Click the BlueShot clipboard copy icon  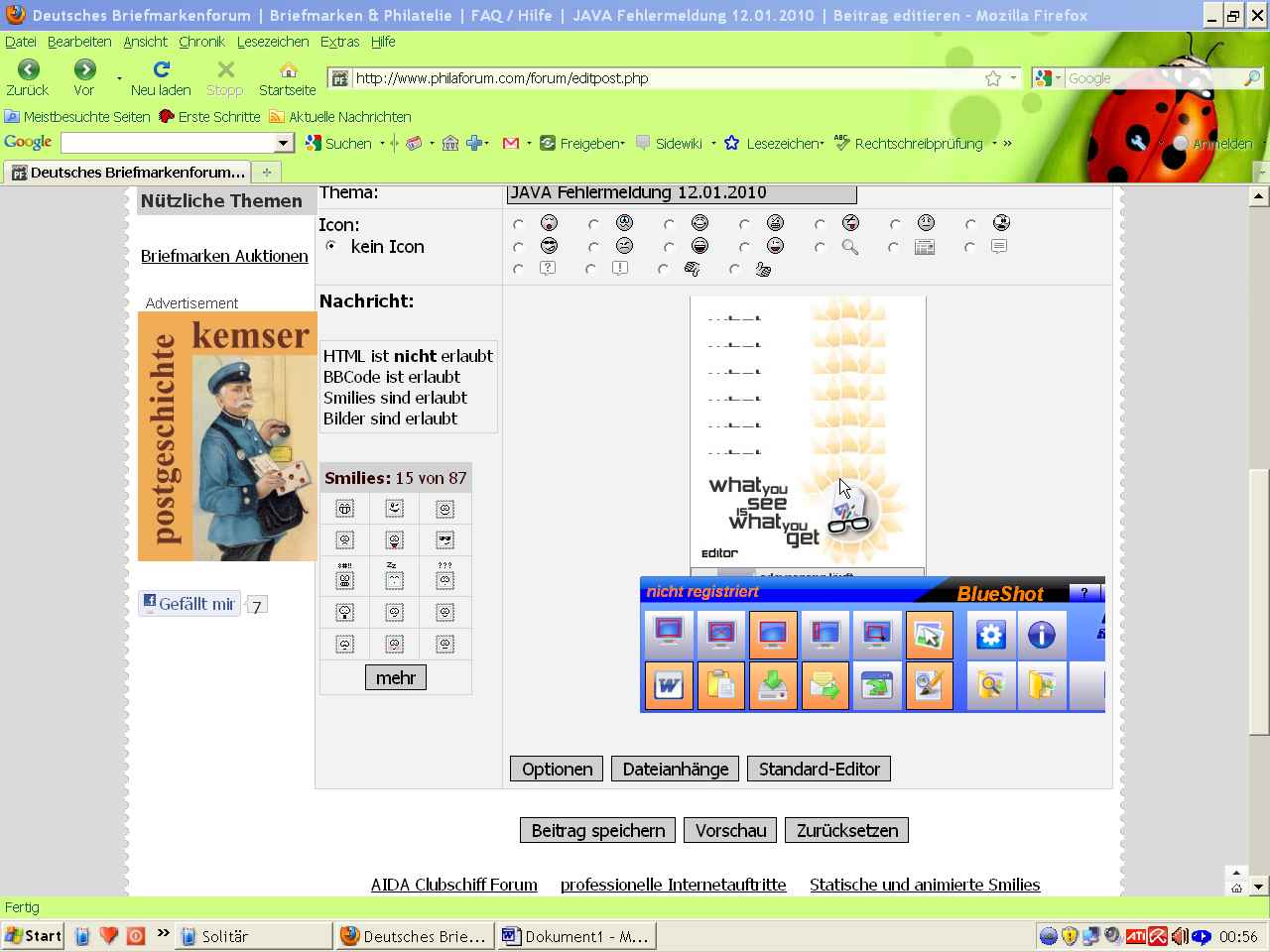point(721,686)
